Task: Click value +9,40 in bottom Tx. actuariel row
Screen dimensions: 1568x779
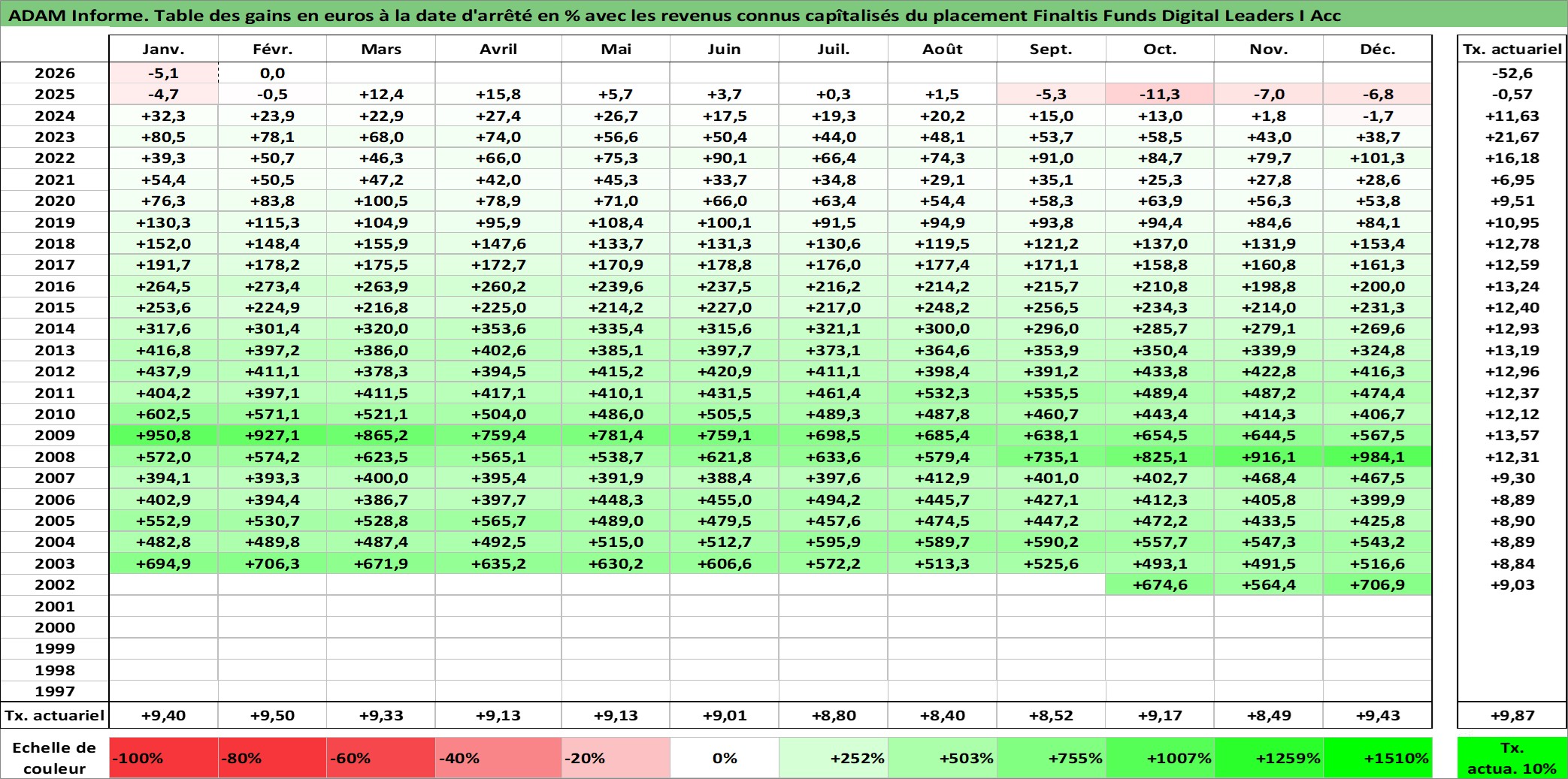Action: pos(163,715)
